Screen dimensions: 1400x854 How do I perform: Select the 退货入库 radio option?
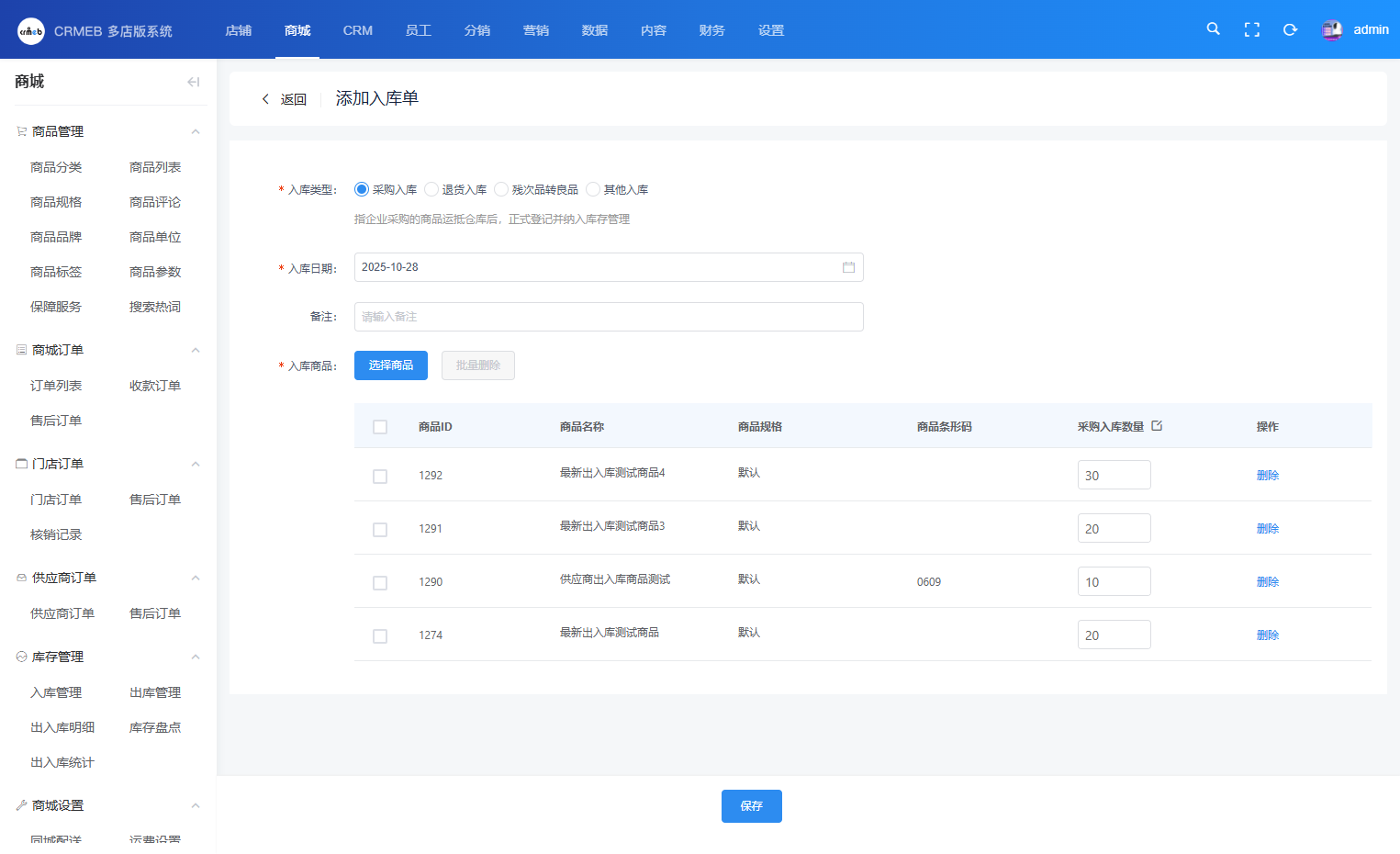click(431, 189)
